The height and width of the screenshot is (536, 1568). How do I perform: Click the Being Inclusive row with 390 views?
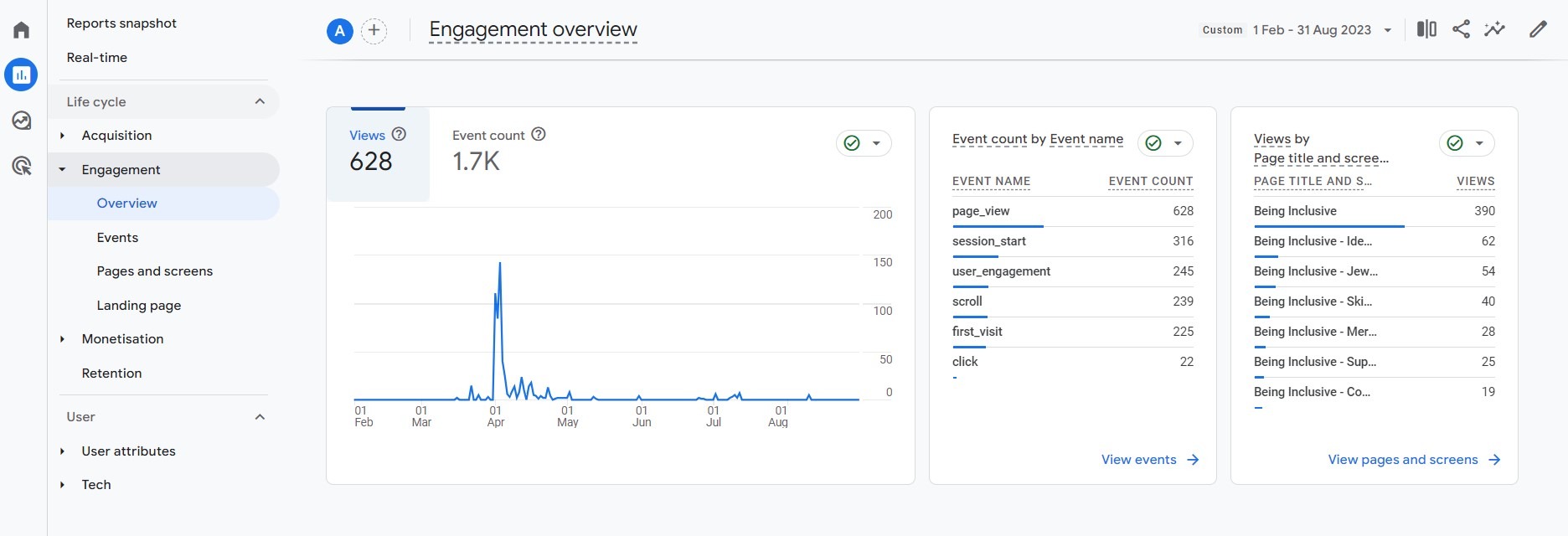pos(1374,211)
